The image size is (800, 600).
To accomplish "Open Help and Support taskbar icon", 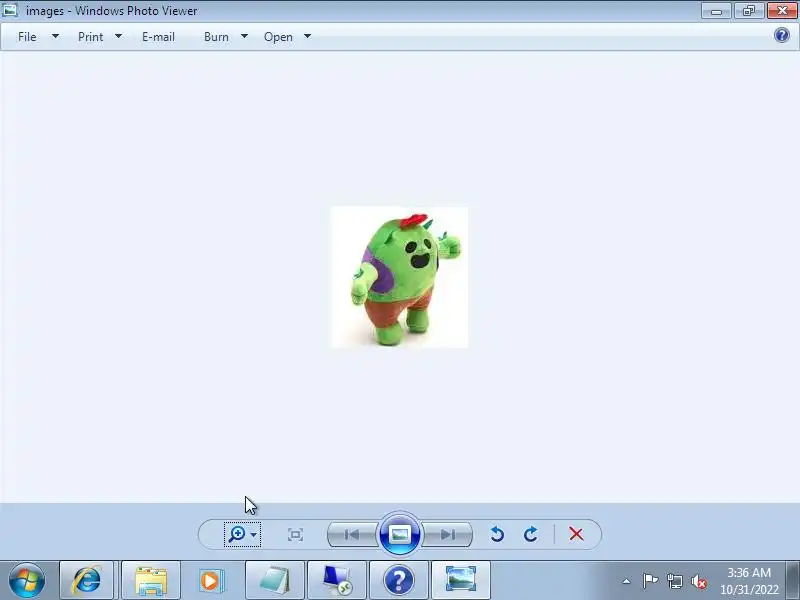I will pyautogui.click(x=398, y=580).
